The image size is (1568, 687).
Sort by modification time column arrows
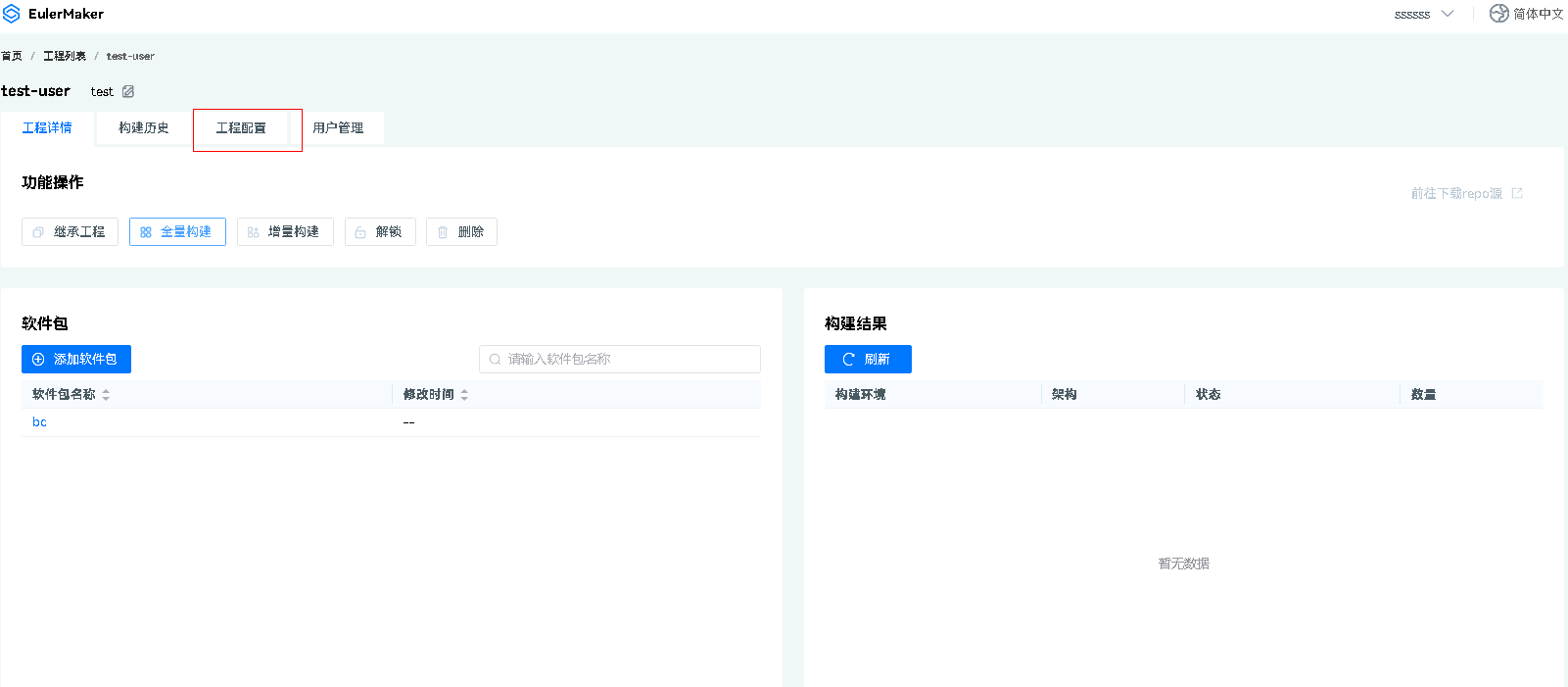(464, 395)
